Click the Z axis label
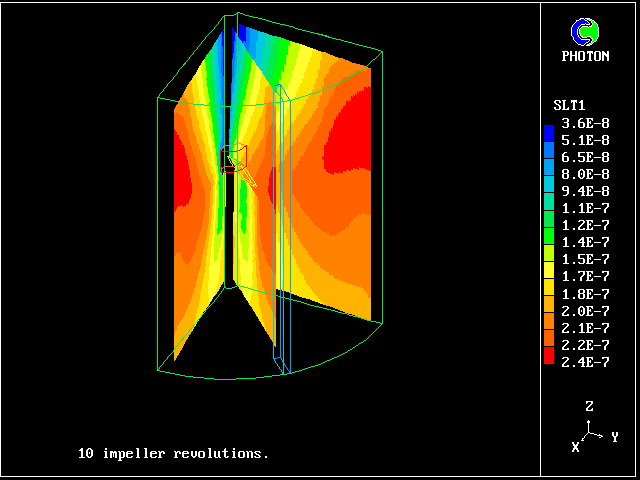This screenshot has height=480, width=640. tap(590, 407)
